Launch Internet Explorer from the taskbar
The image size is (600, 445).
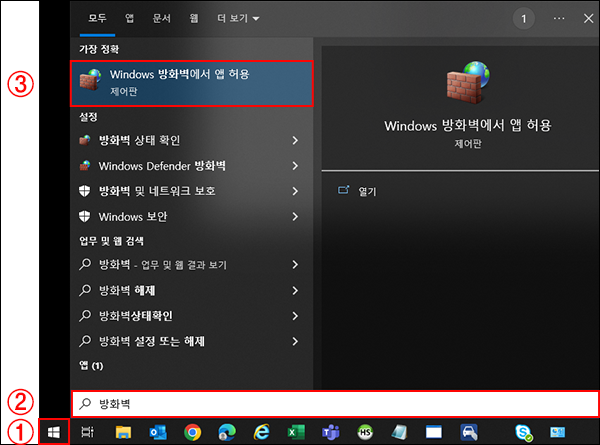point(261,432)
